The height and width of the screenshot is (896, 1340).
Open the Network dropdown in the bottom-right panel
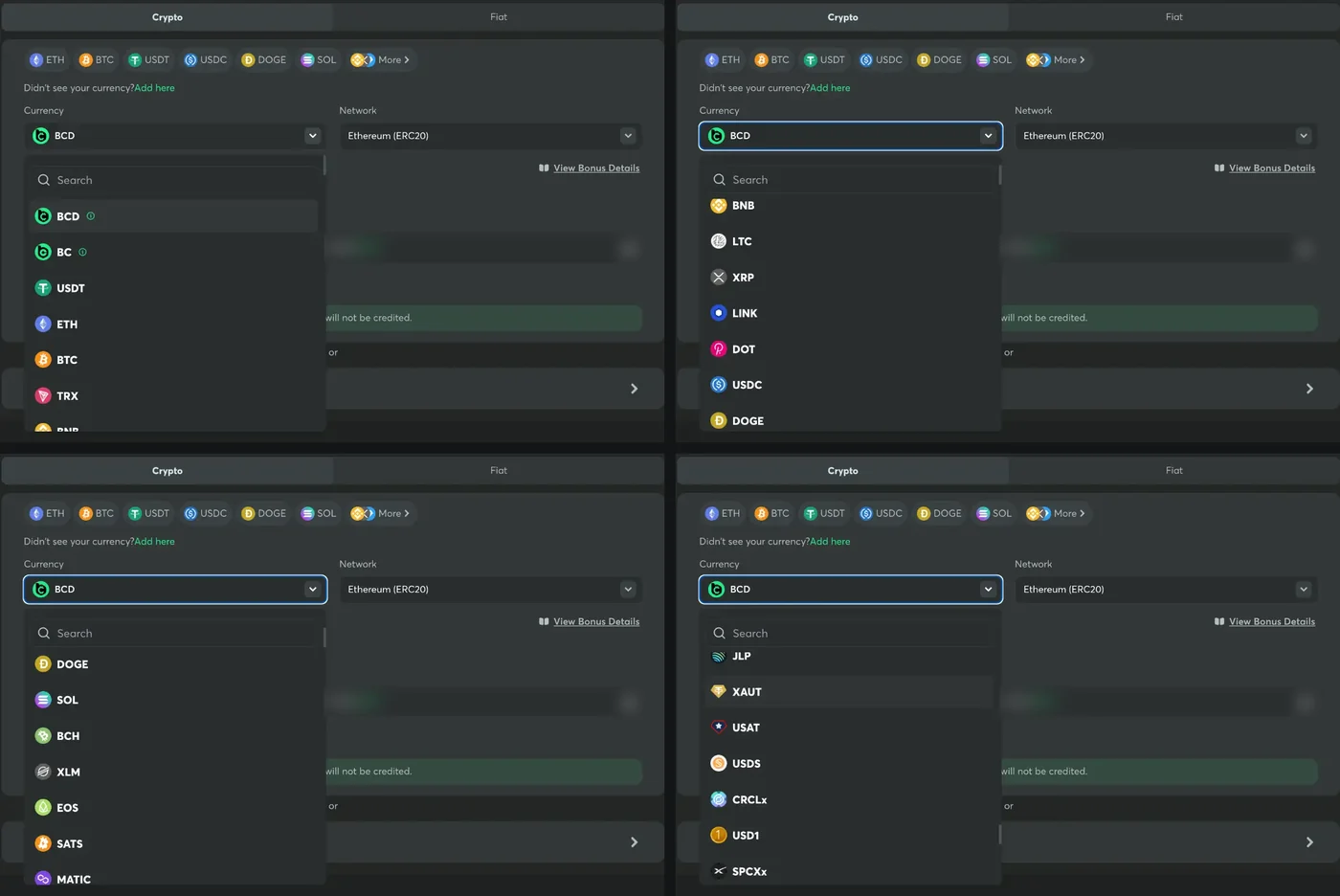(1166, 590)
